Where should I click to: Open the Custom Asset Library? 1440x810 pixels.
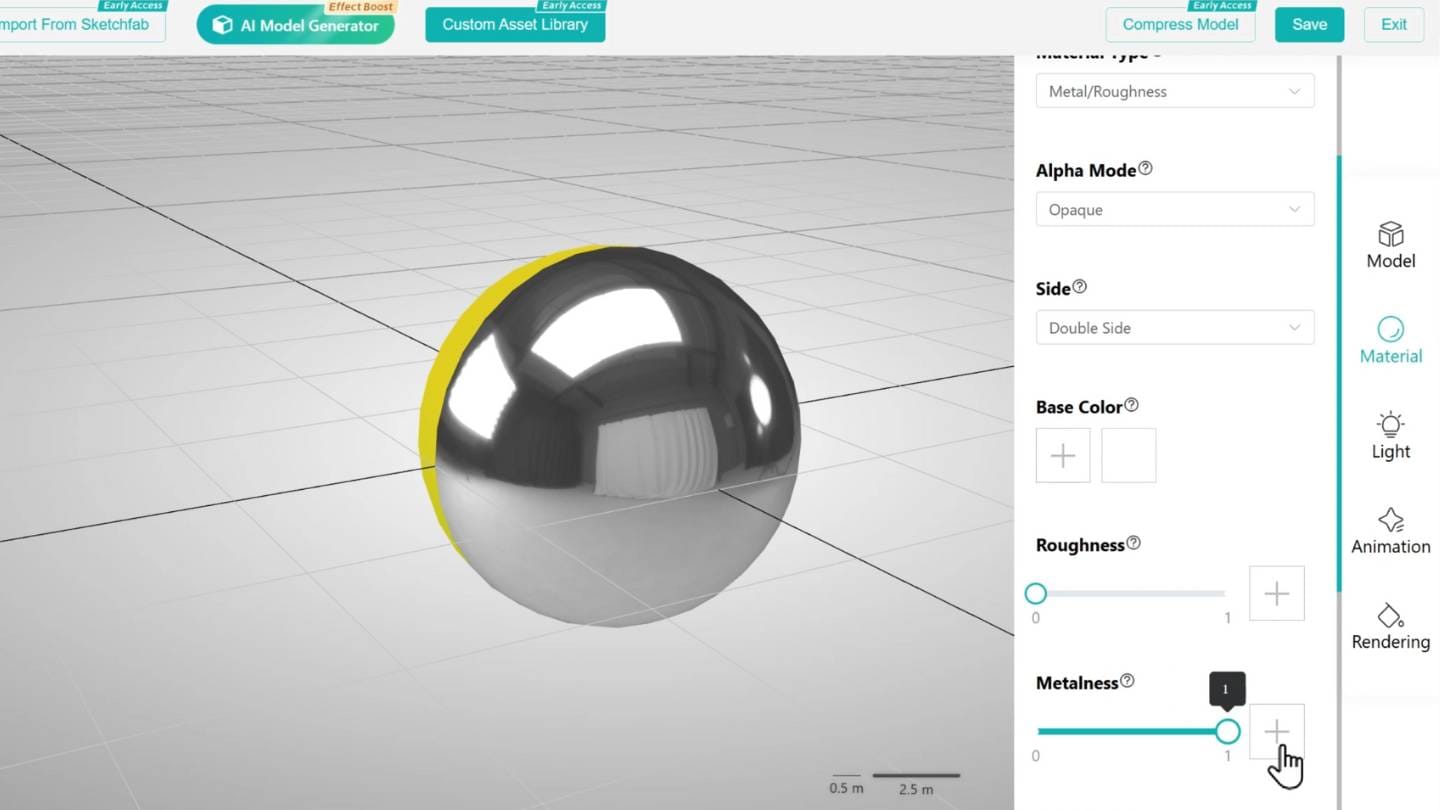515,26
